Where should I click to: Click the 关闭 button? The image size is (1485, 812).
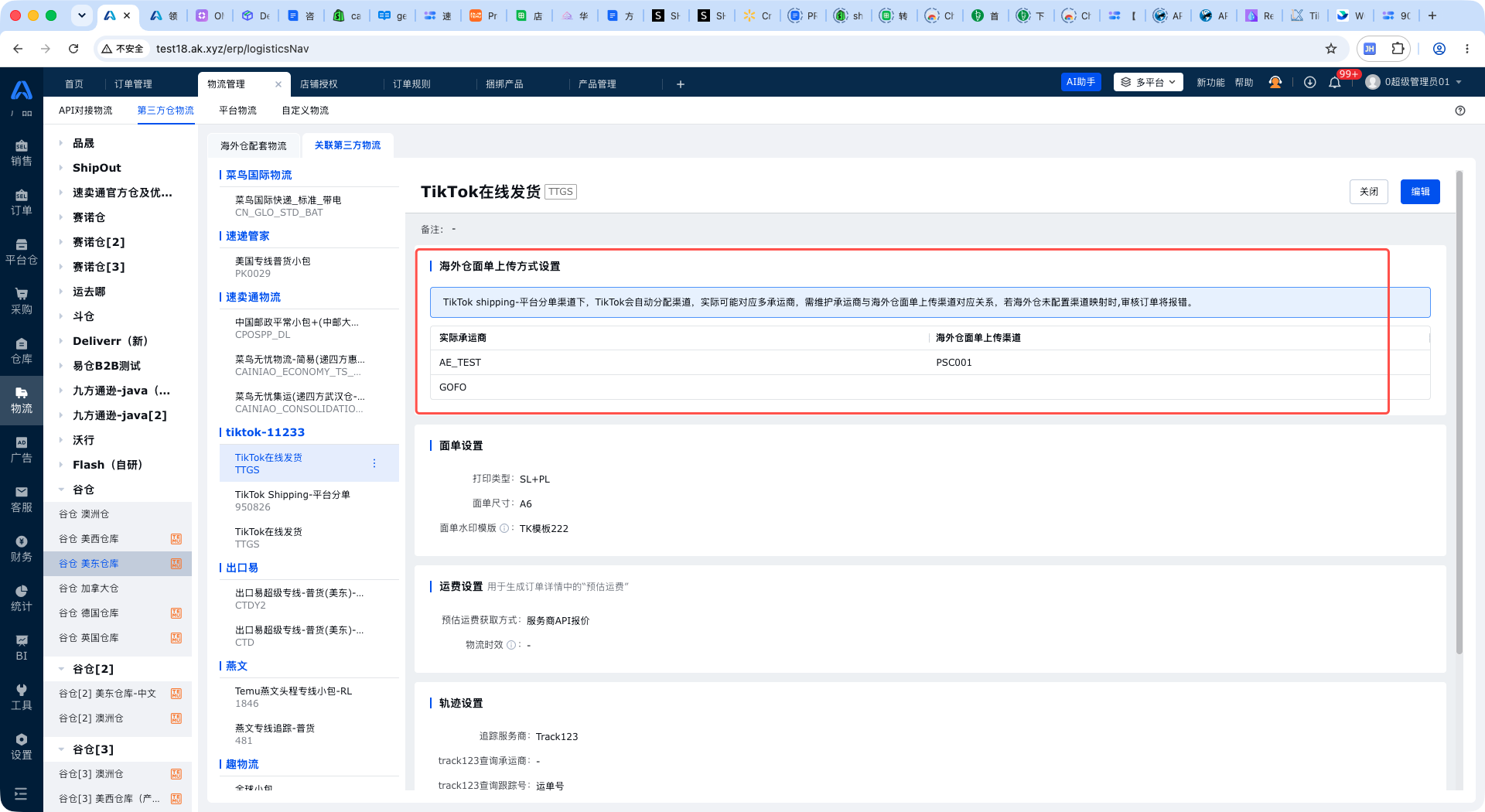pyautogui.click(x=1369, y=192)
